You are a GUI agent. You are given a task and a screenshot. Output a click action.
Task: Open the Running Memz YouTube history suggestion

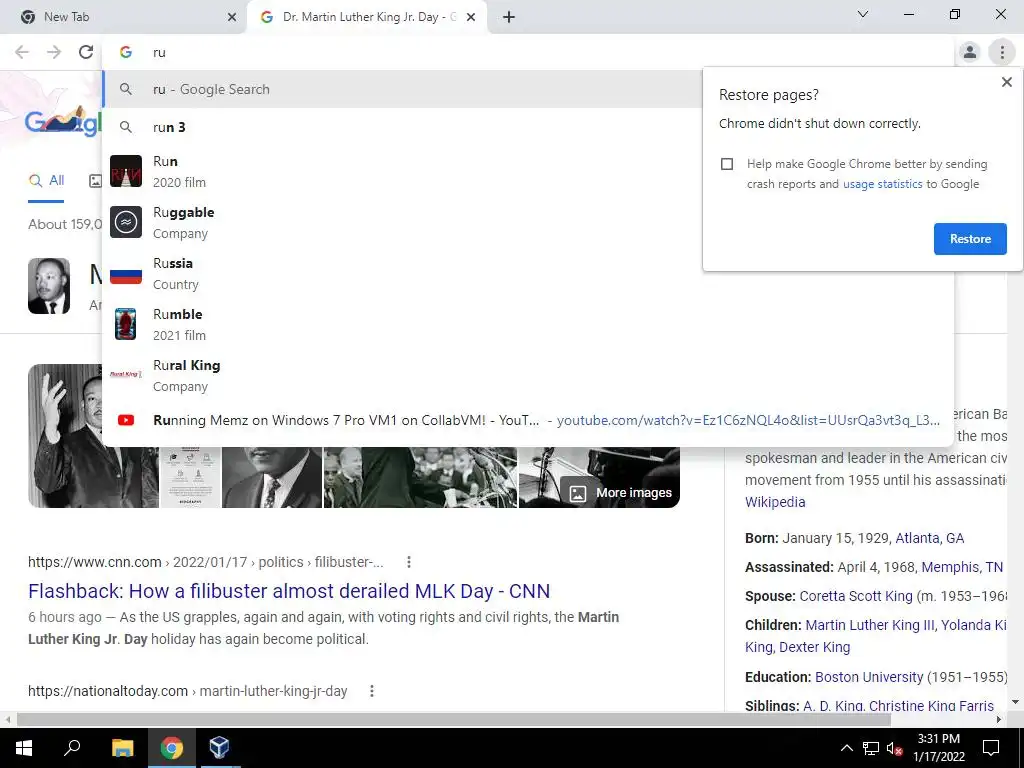tap(528, 421)
